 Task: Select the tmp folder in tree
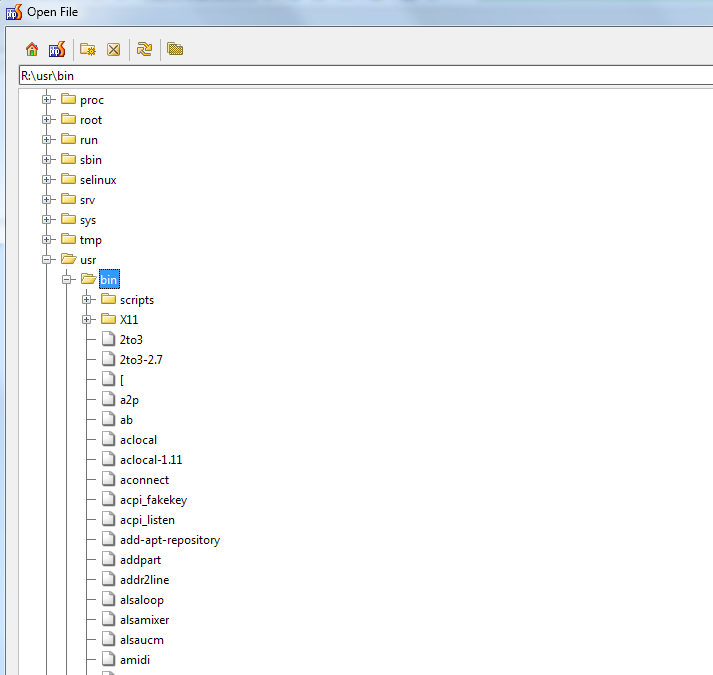(x=90, y=240)
